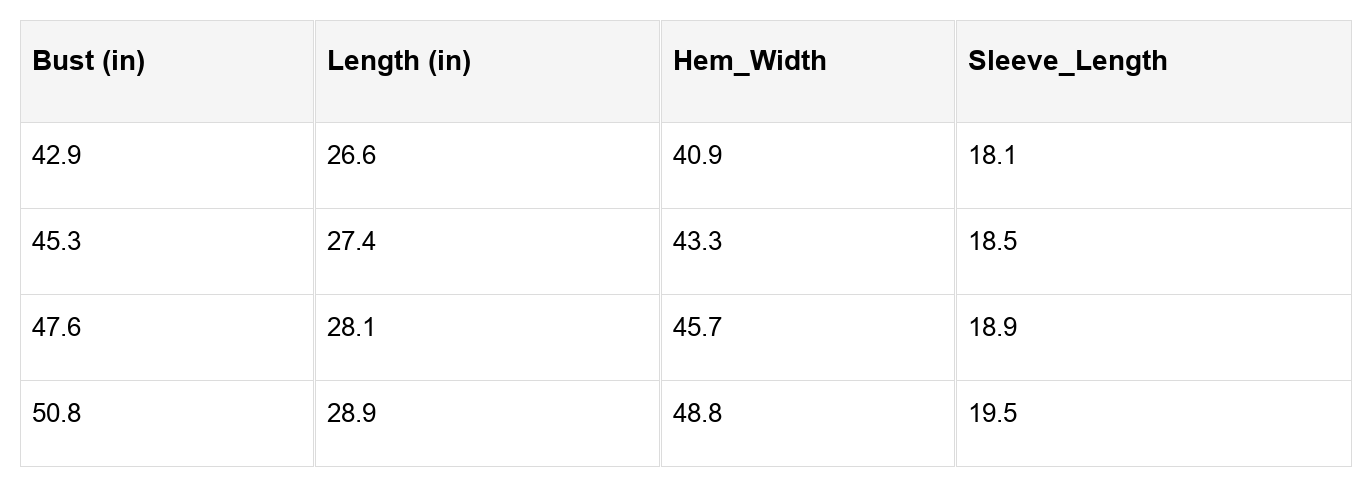This screenshot has width=1371, height=486.
Task: Click the 47.6 bust cell
Action: pyautogui.click(x=56, y=328)
